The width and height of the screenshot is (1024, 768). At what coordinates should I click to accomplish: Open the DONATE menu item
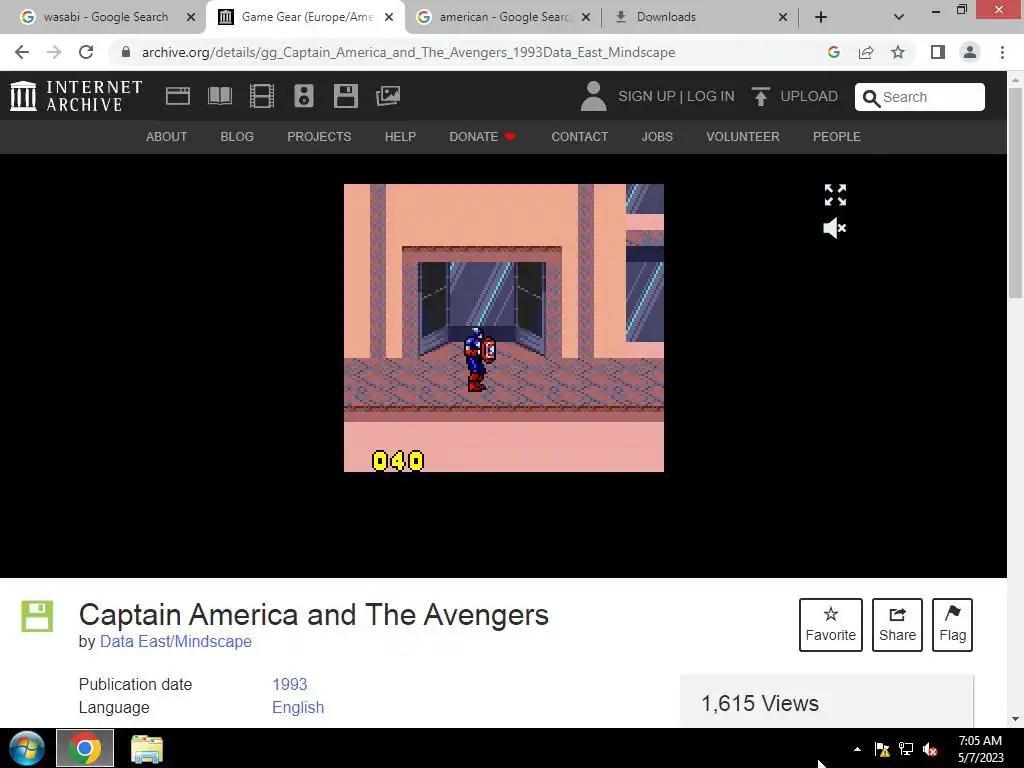tap(482, 136)
